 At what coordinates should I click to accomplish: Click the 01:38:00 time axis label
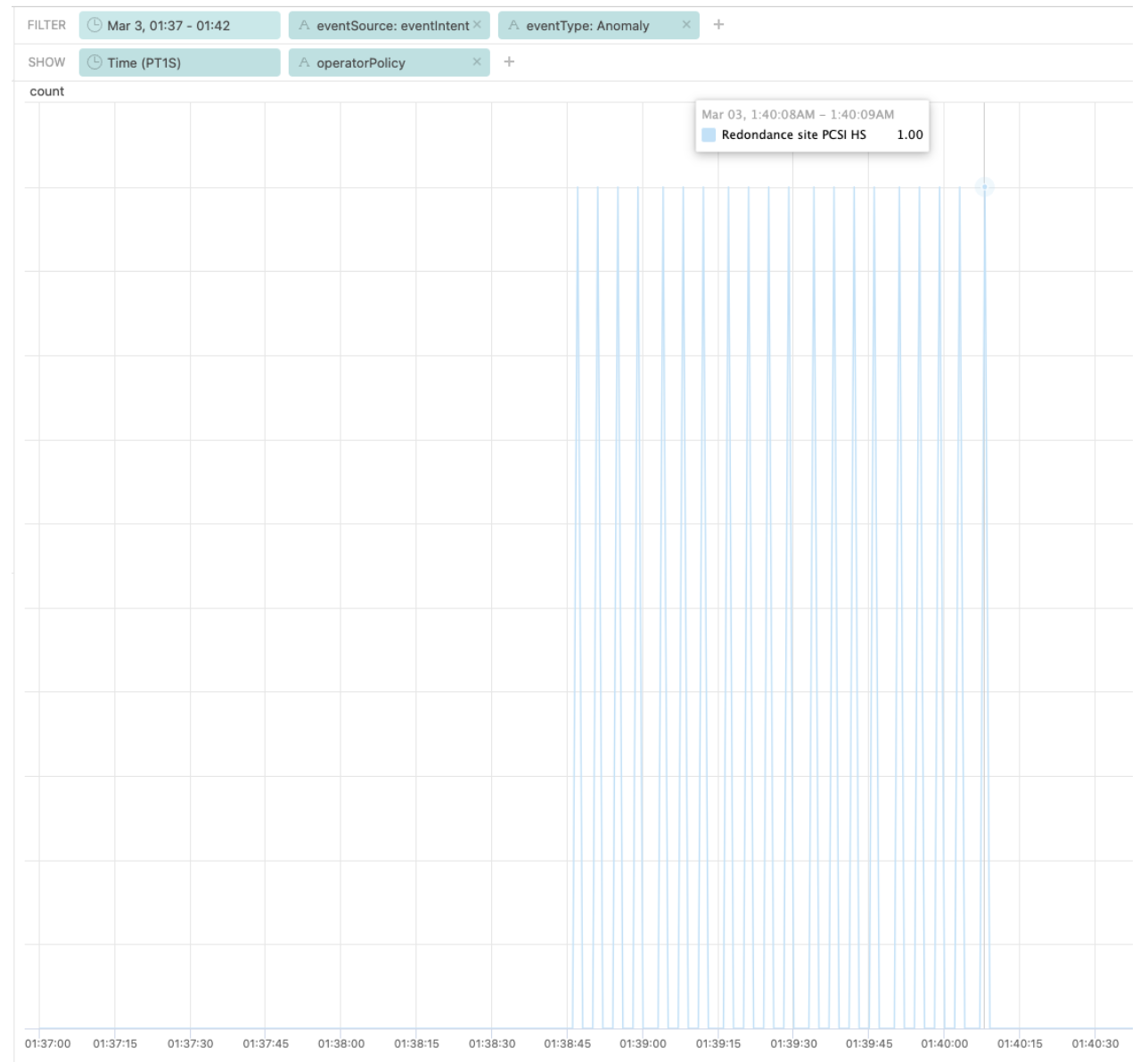[x=341, y=1043]
